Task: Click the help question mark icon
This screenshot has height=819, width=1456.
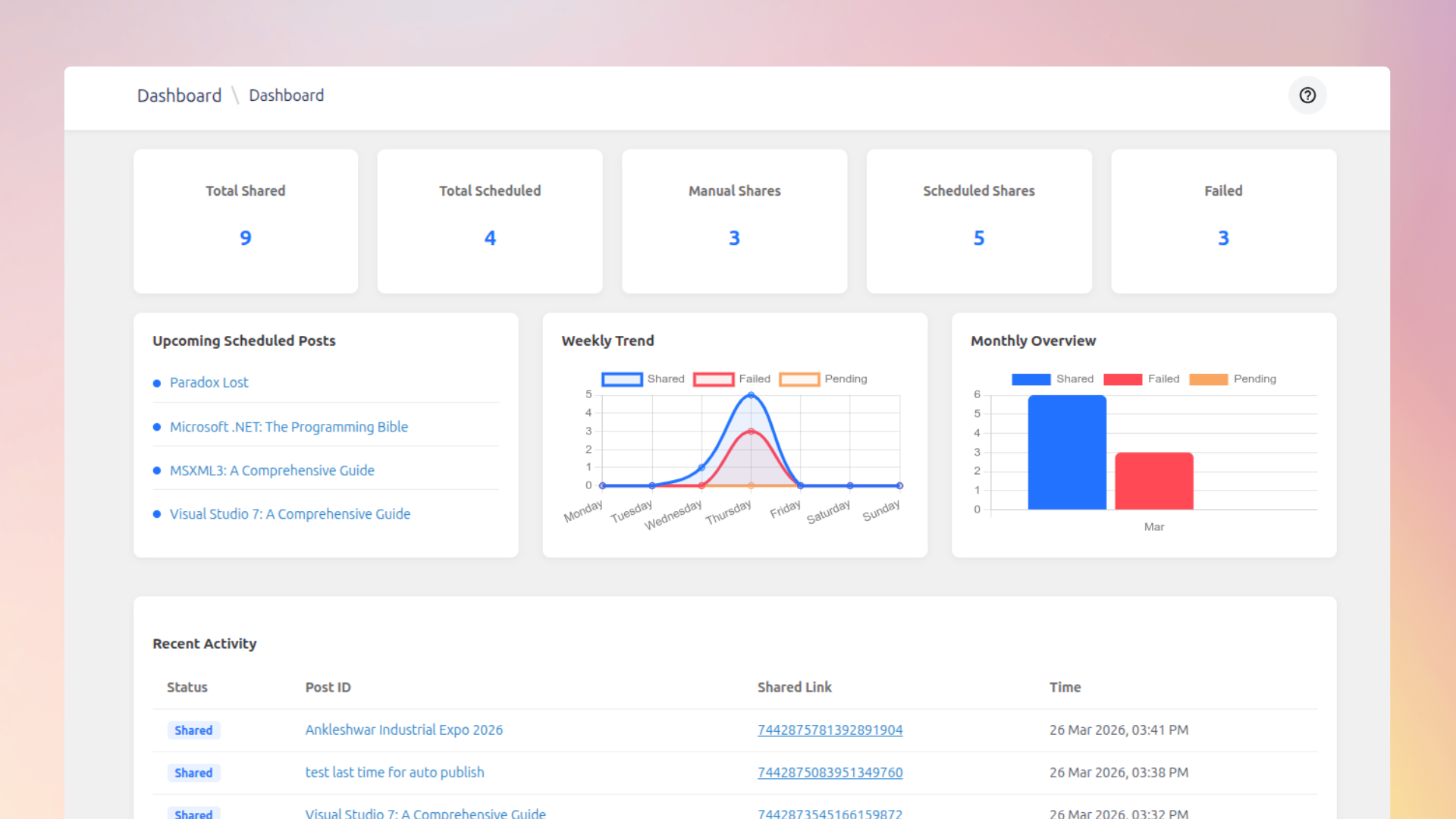Action: click(1307, 96)
